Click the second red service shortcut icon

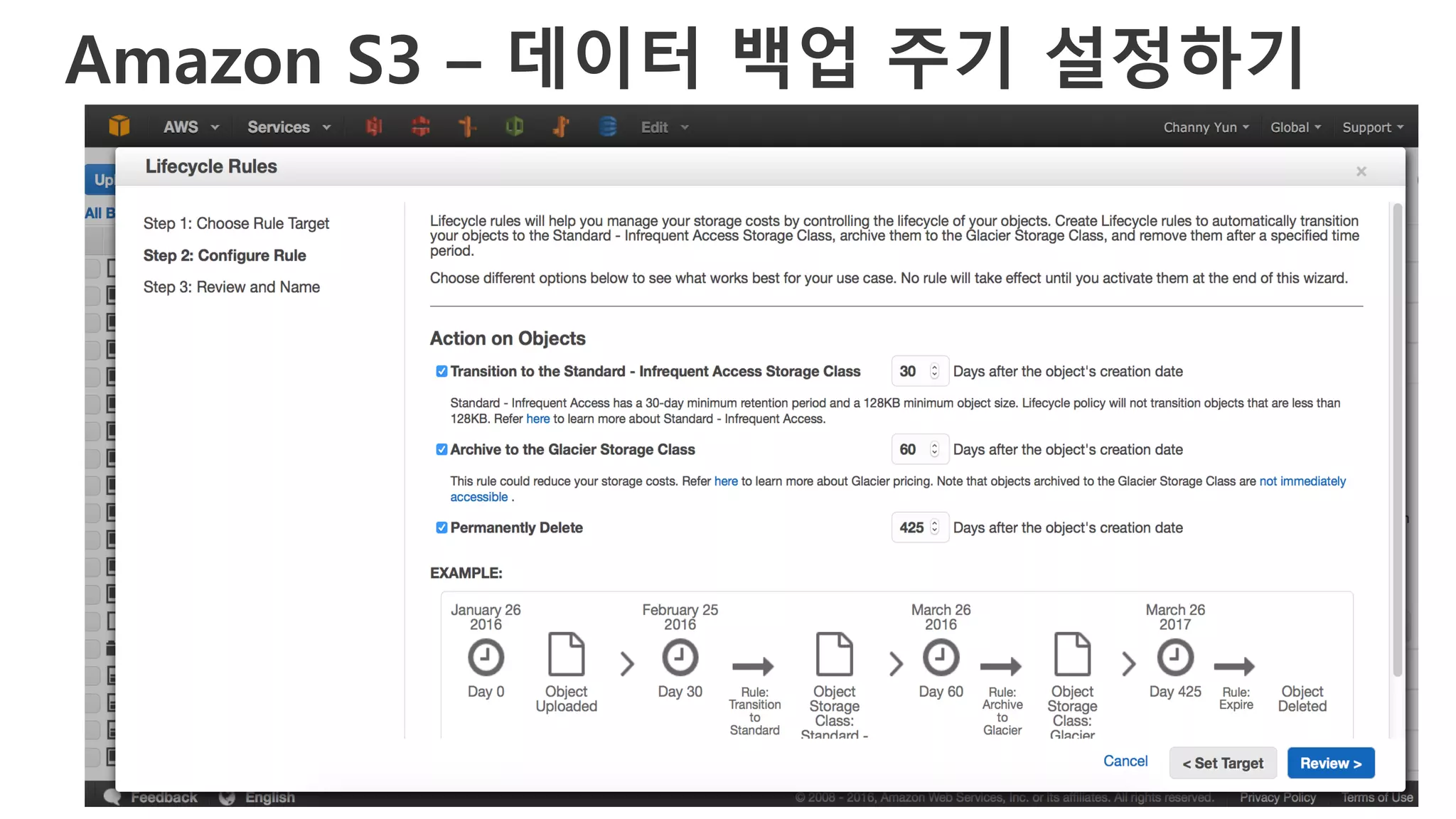[421, 127]
